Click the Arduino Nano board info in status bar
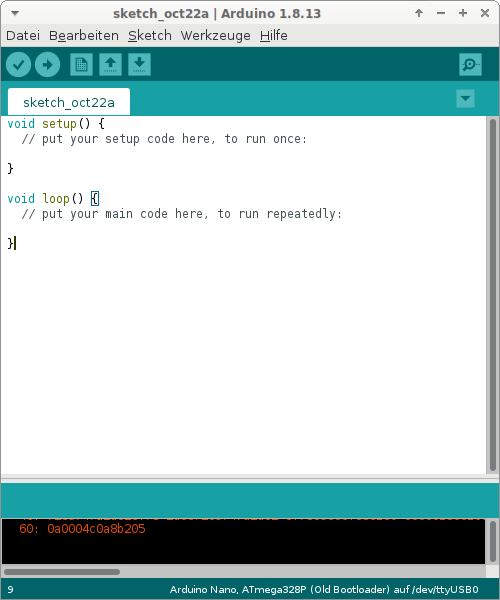 [x=324, y=589]
